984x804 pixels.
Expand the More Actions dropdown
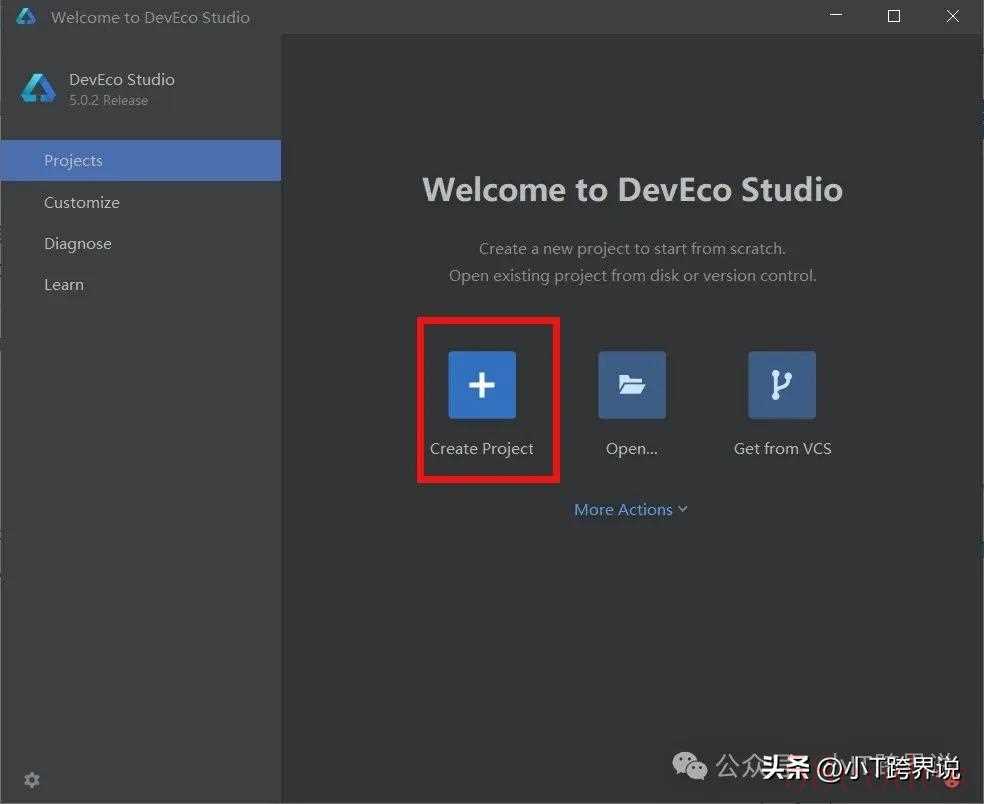click(x=631, y=510)
